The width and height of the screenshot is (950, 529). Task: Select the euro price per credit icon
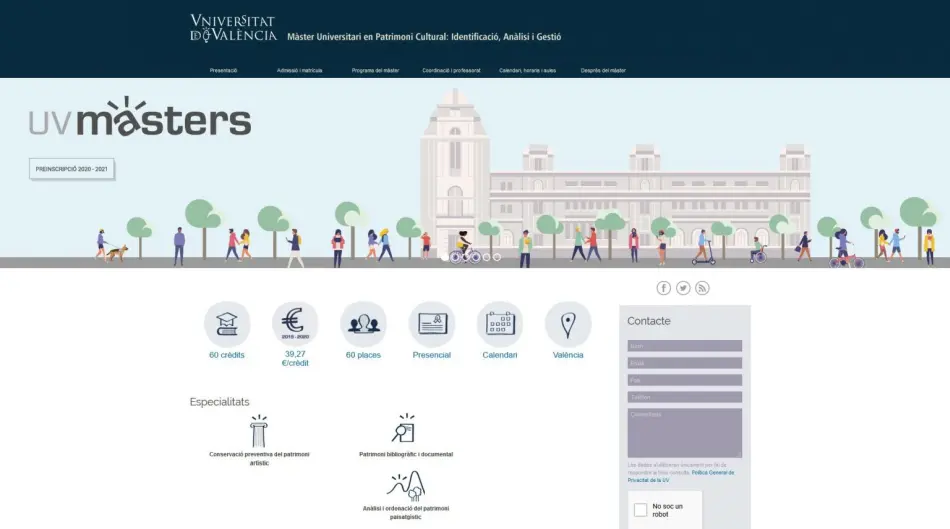[x=295, y=324]
